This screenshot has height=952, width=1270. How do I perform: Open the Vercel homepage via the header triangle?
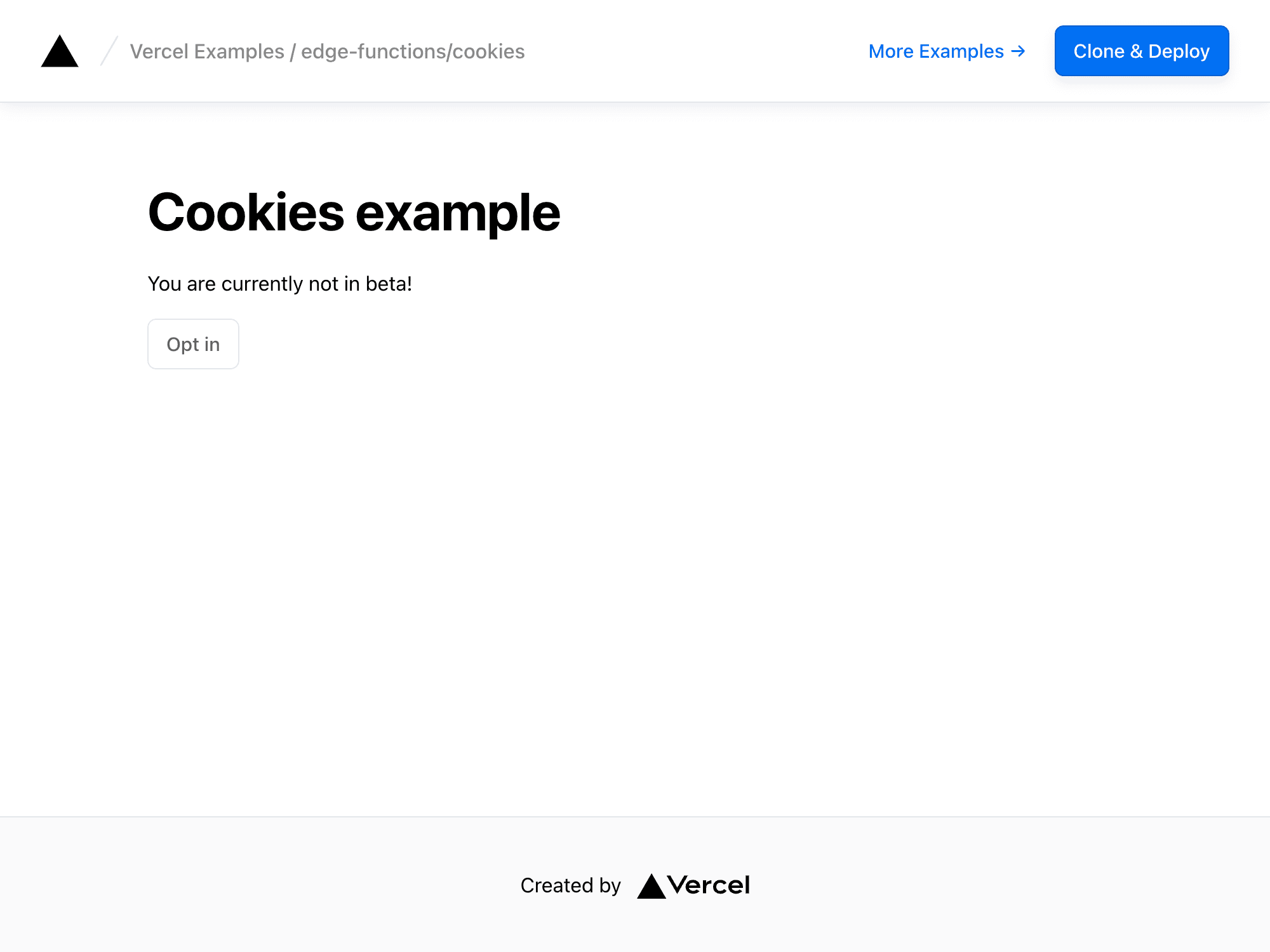tap(59, 51)
